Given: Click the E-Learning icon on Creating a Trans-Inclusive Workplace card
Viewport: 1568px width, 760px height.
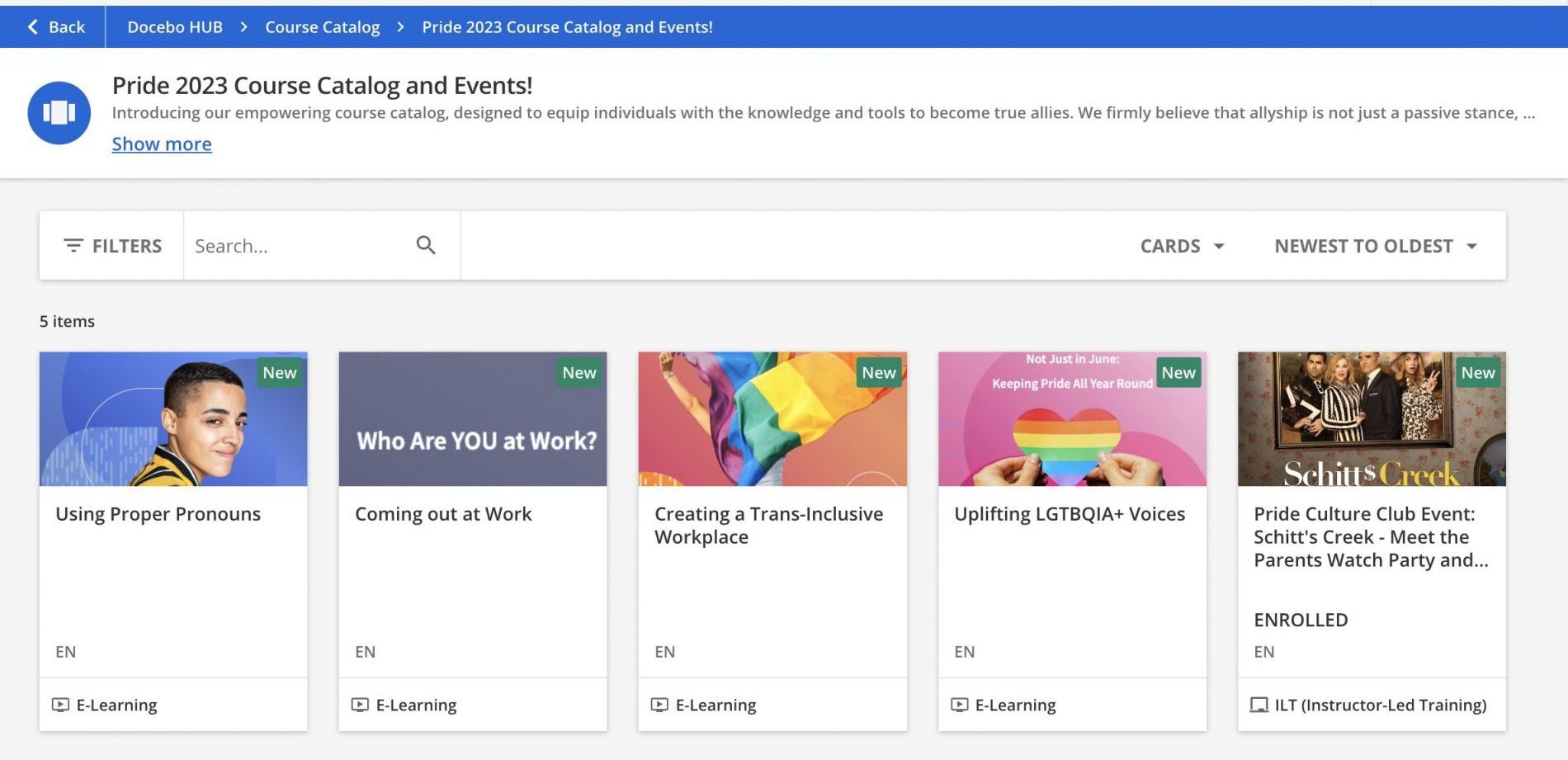Looking at the screenshot, I should [x=660, y=705].
